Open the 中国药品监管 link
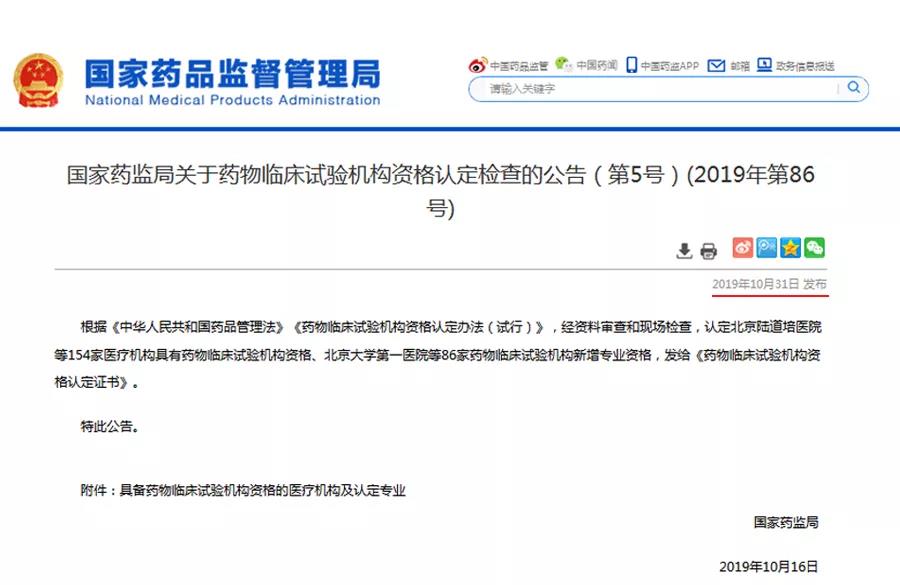The width and height of the screenshot is (900, 585). tap(519, 66)
